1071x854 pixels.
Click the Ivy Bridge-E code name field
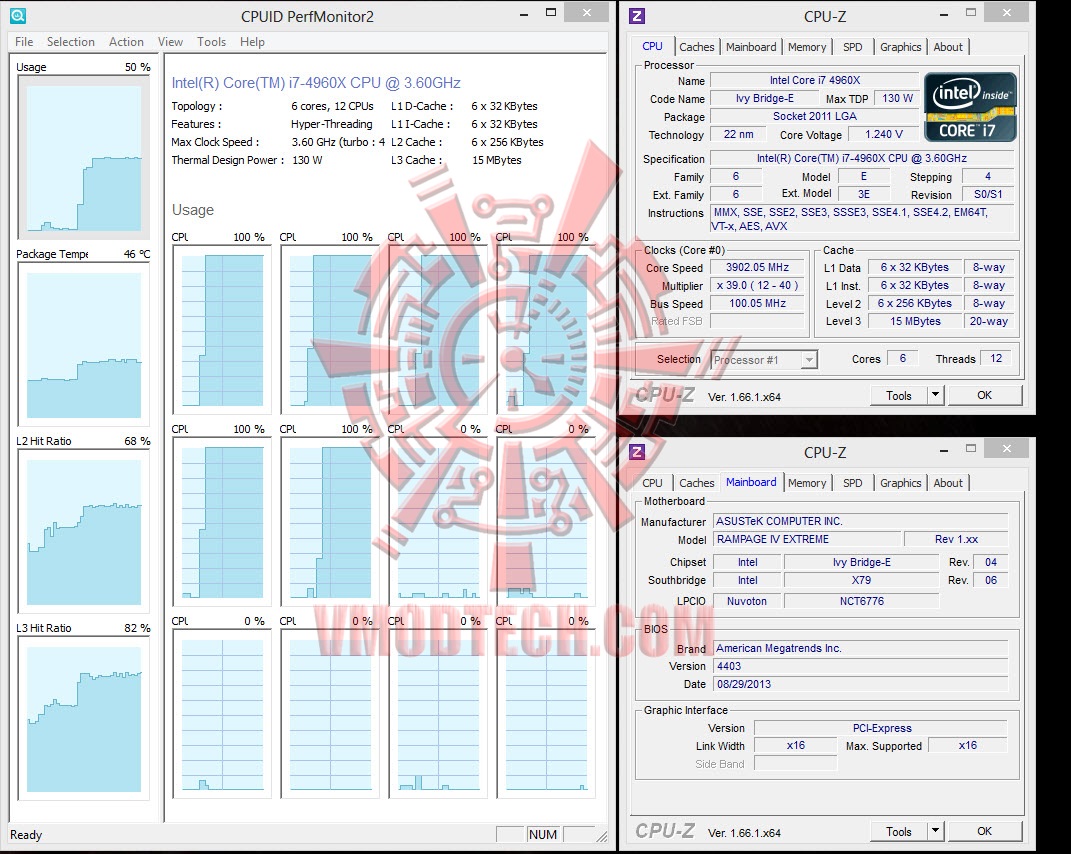(764, 98)
